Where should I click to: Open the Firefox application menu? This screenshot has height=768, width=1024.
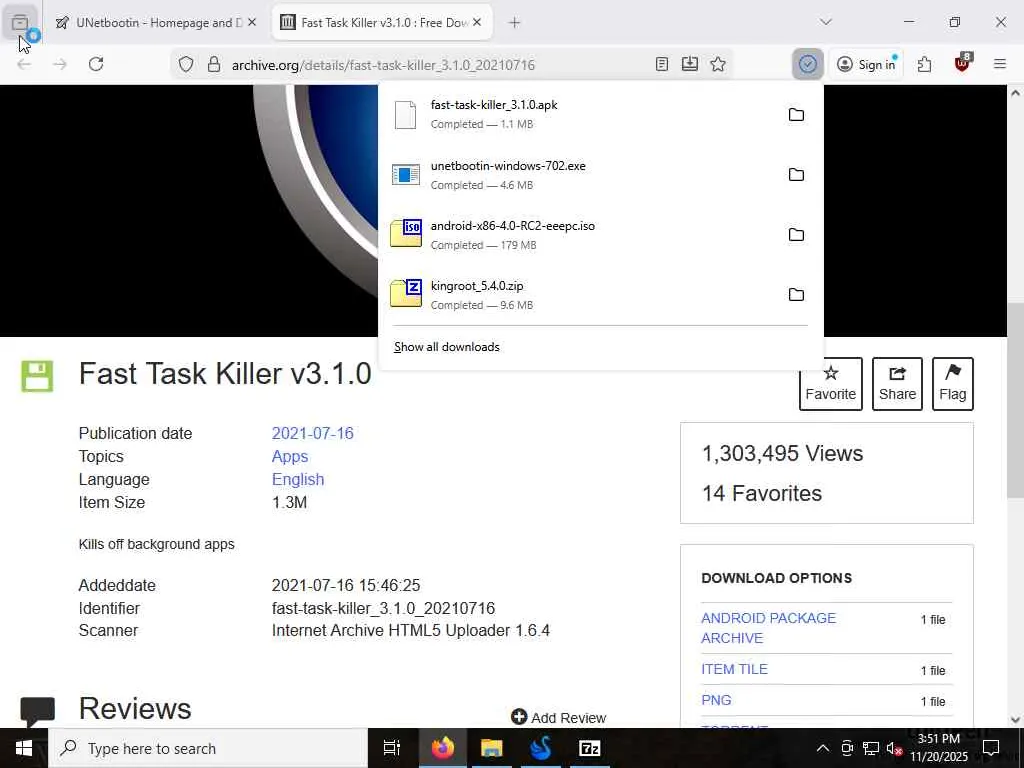click(x=1000, y=64)
